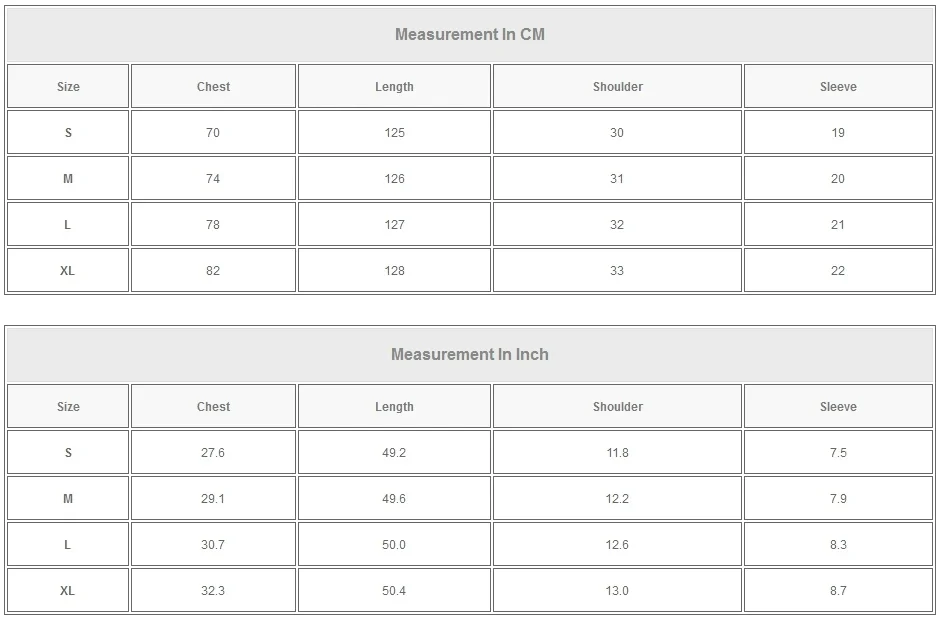Select the Chest header in the CM table
The image size is (941, 620).
(213, 87)
